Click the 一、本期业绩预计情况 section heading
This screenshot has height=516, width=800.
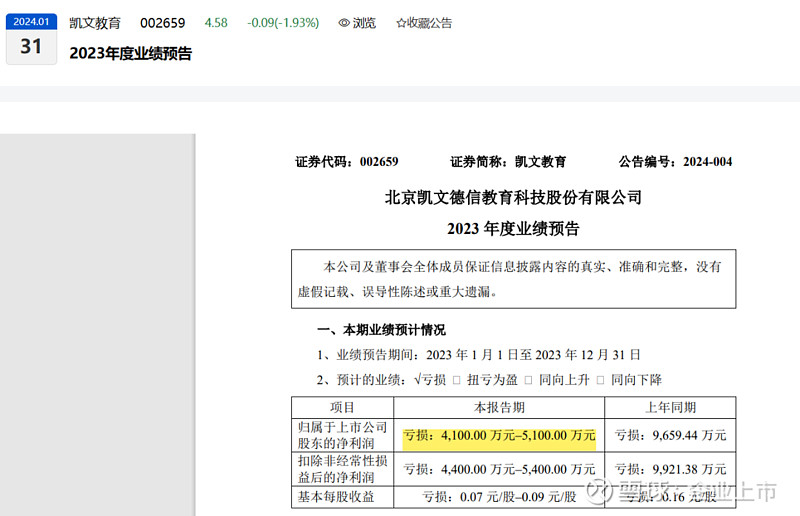381,330
